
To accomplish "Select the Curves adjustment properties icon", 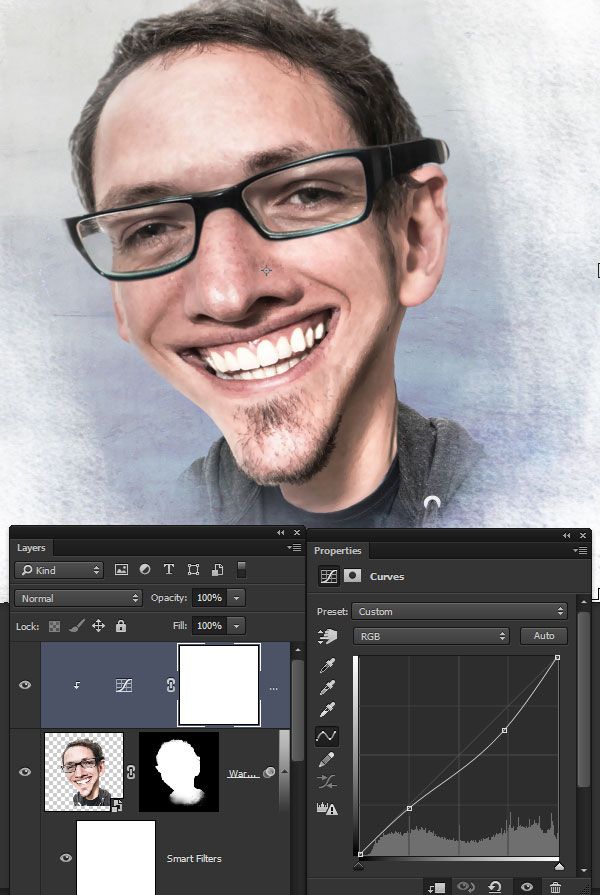I will [x=329, y=576].
